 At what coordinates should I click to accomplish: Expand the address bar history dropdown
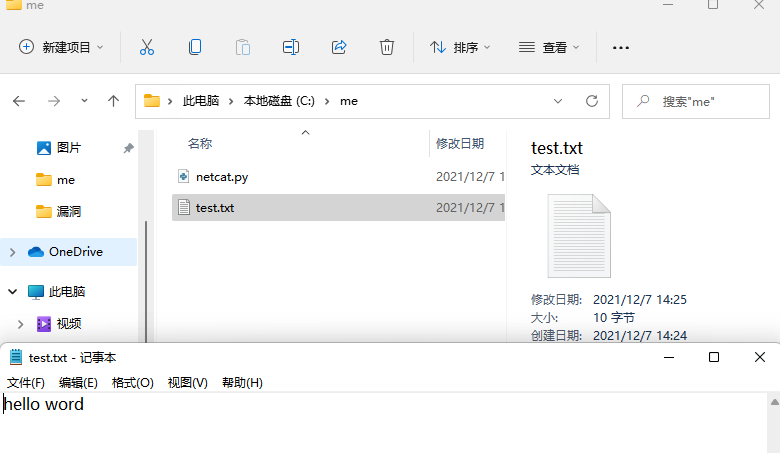click(558, 101)
